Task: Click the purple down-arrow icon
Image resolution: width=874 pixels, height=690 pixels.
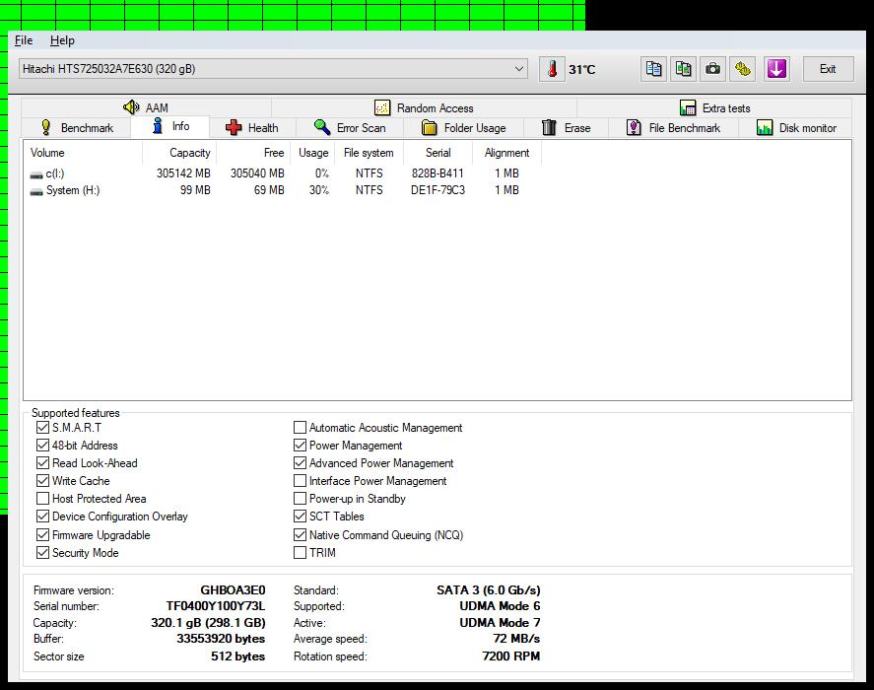Action: coord(777,69)
